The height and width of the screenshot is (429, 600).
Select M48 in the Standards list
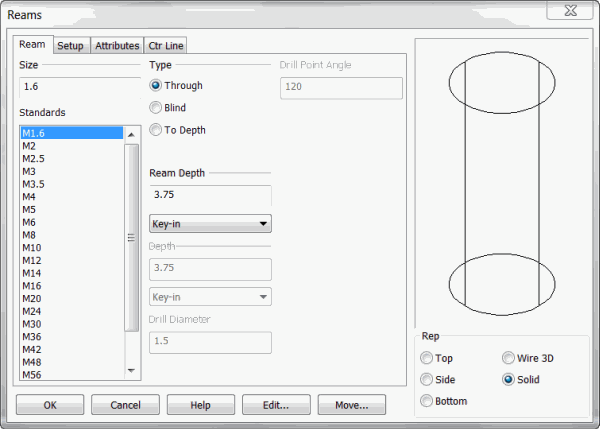(x=72, y=362)
